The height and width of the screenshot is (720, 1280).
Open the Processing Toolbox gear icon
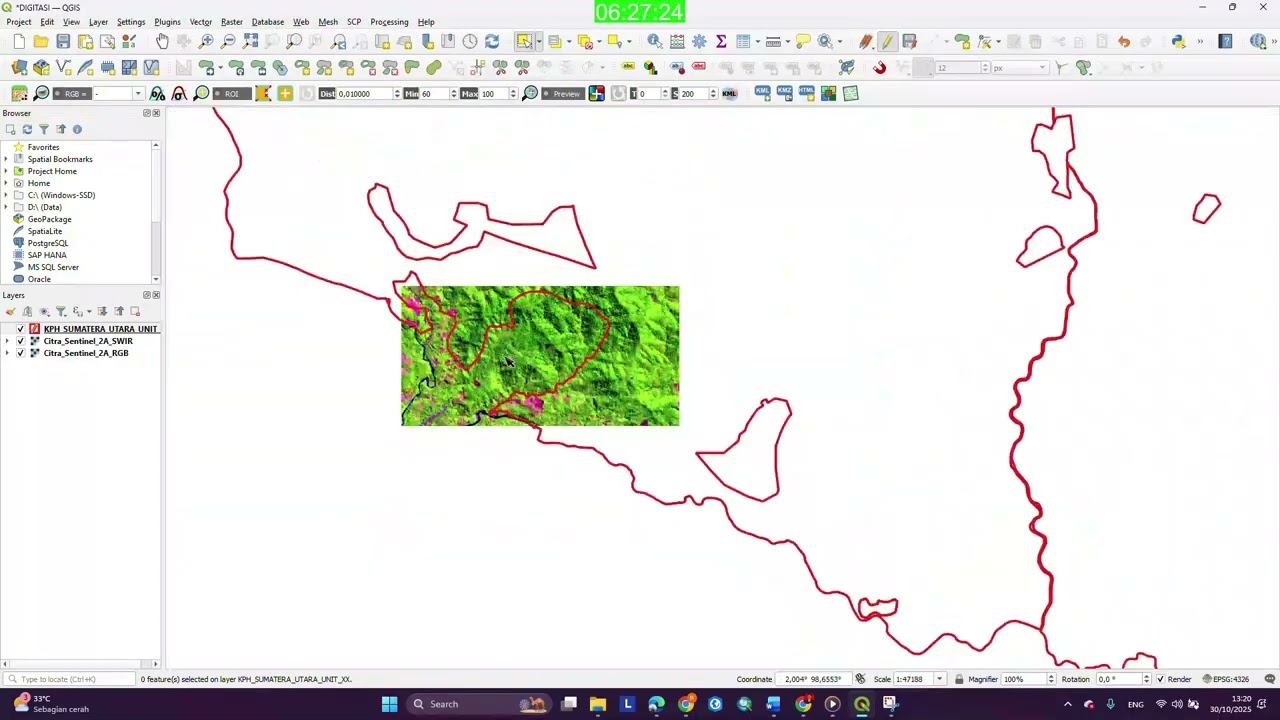[699, 41]
